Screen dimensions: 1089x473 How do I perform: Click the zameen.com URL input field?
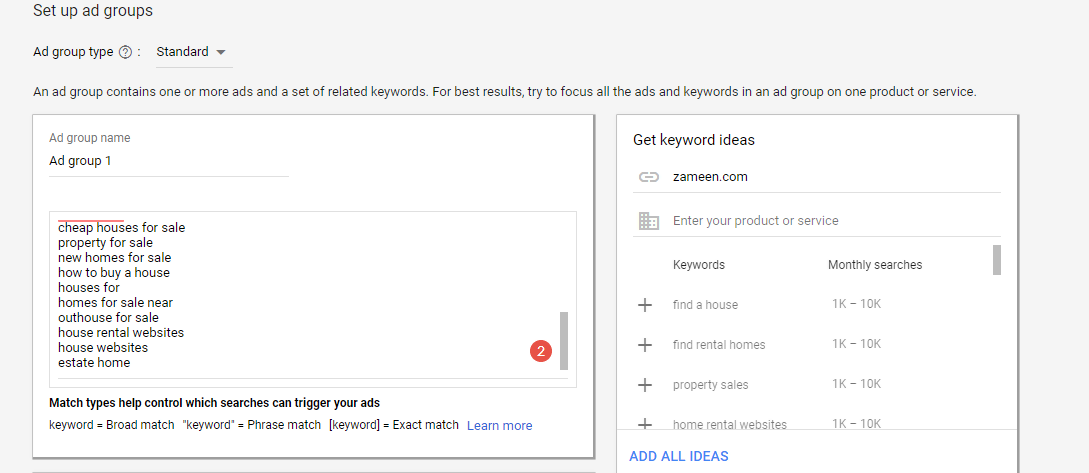pyautogui.click(x=830, y=177)
